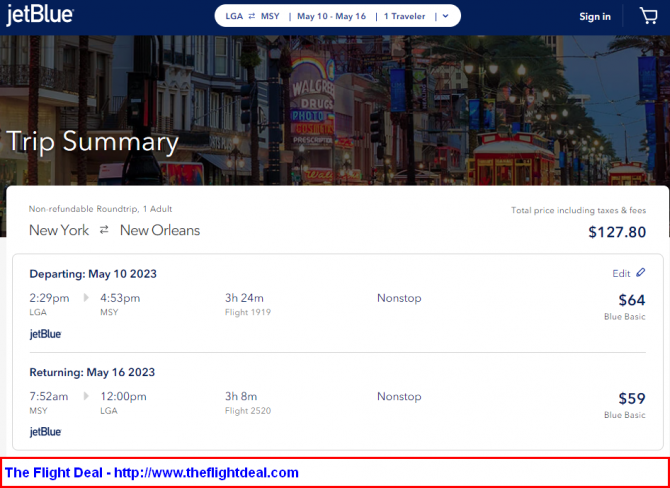This screenshot has height=488, width=670.
Task: Click Sign in
Action: pyautogui.click(x=595, y=17)
